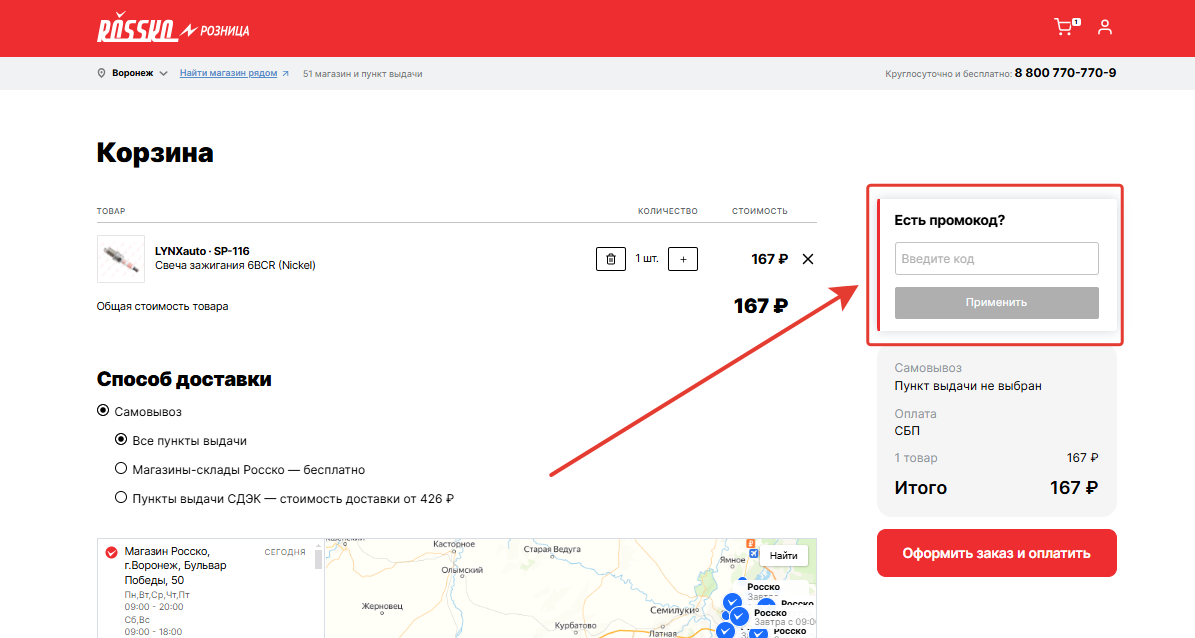Viewport: 1195px width, 638px height.
Task: Click the Общая стоимость товара label
Action: [x=162, y=306]
